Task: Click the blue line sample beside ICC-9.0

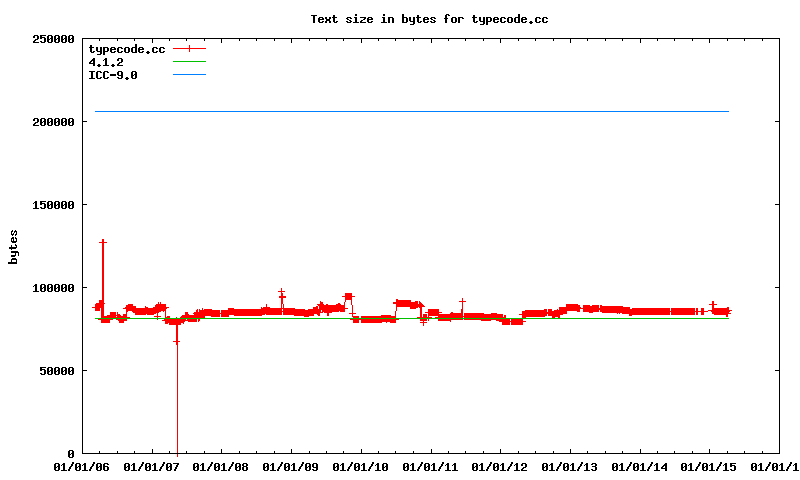Action: click(x=189, y=74)
